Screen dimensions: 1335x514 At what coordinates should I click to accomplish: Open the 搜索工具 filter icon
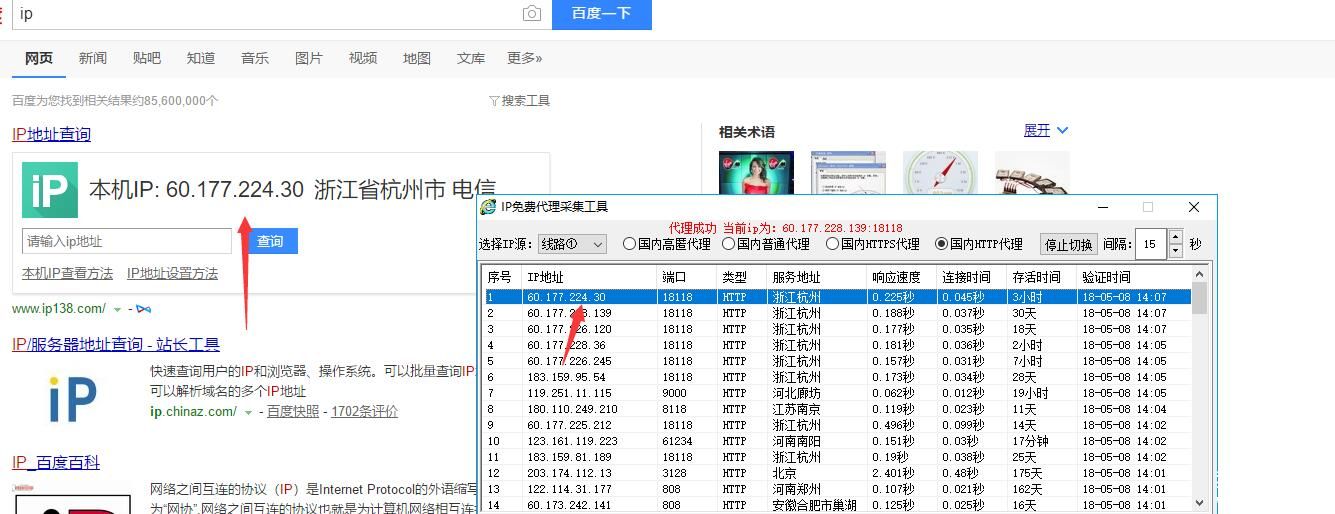pyautogui.click(x=494, y=101)
